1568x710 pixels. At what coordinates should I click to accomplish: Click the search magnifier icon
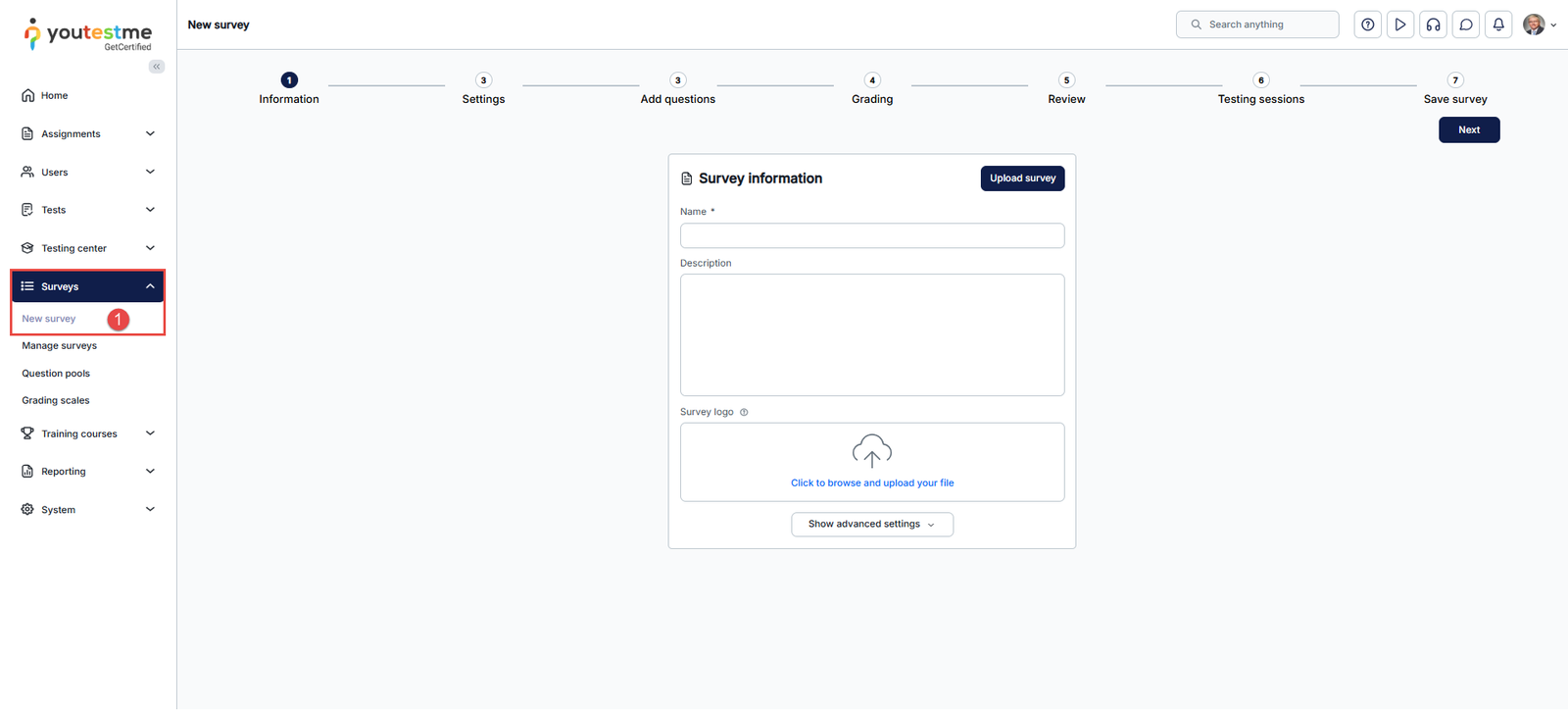(x=1196, y=25)
